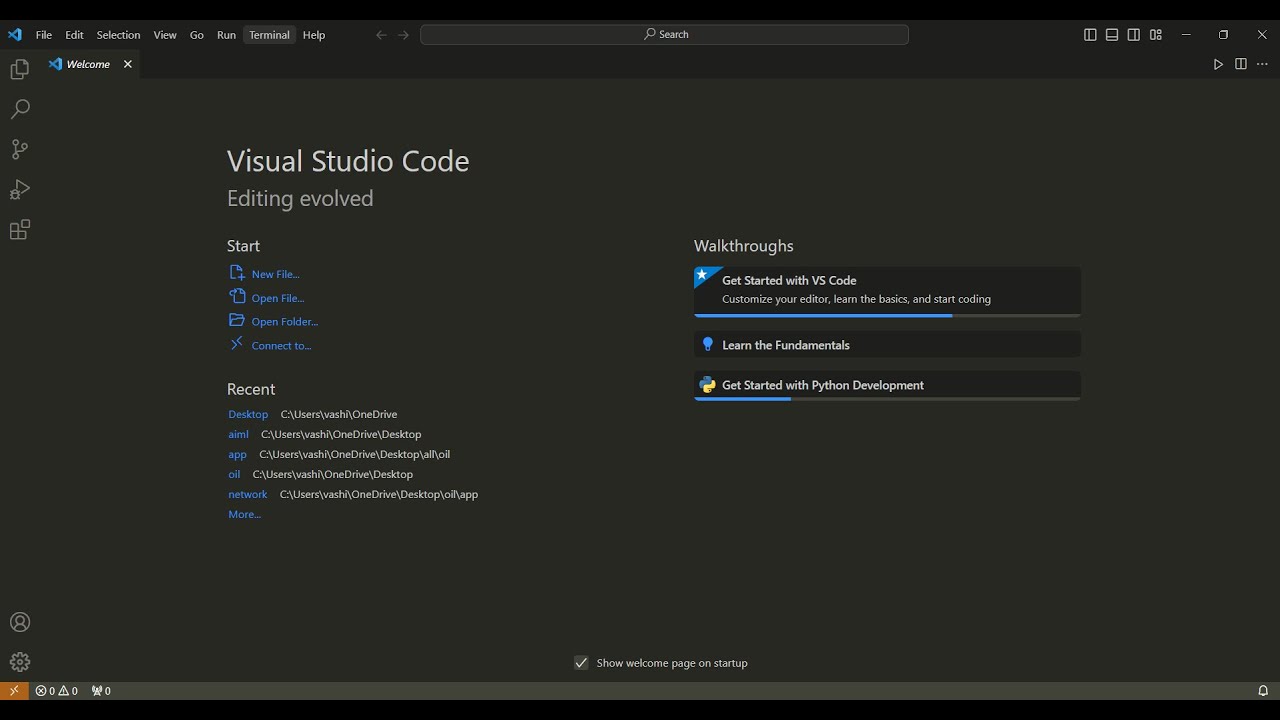This screenshot has width=1280, height=720.
Task: Open notifications bell in status bar
Action: click(1263, 691)
